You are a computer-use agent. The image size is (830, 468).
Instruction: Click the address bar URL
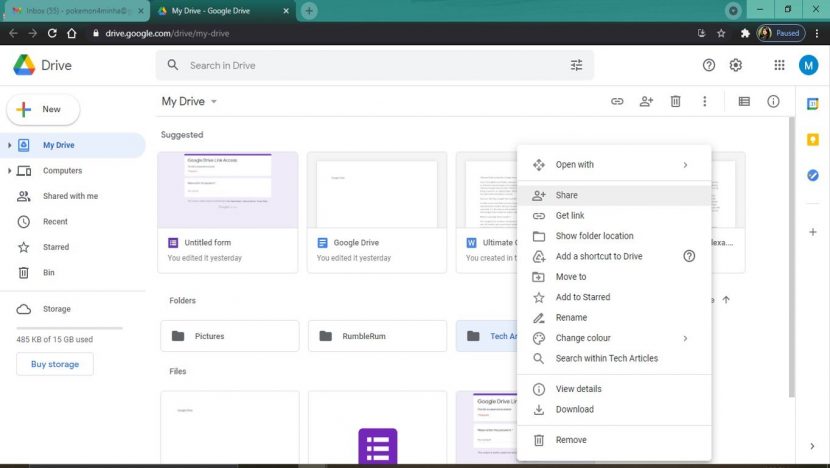click(x=167, y=33)
